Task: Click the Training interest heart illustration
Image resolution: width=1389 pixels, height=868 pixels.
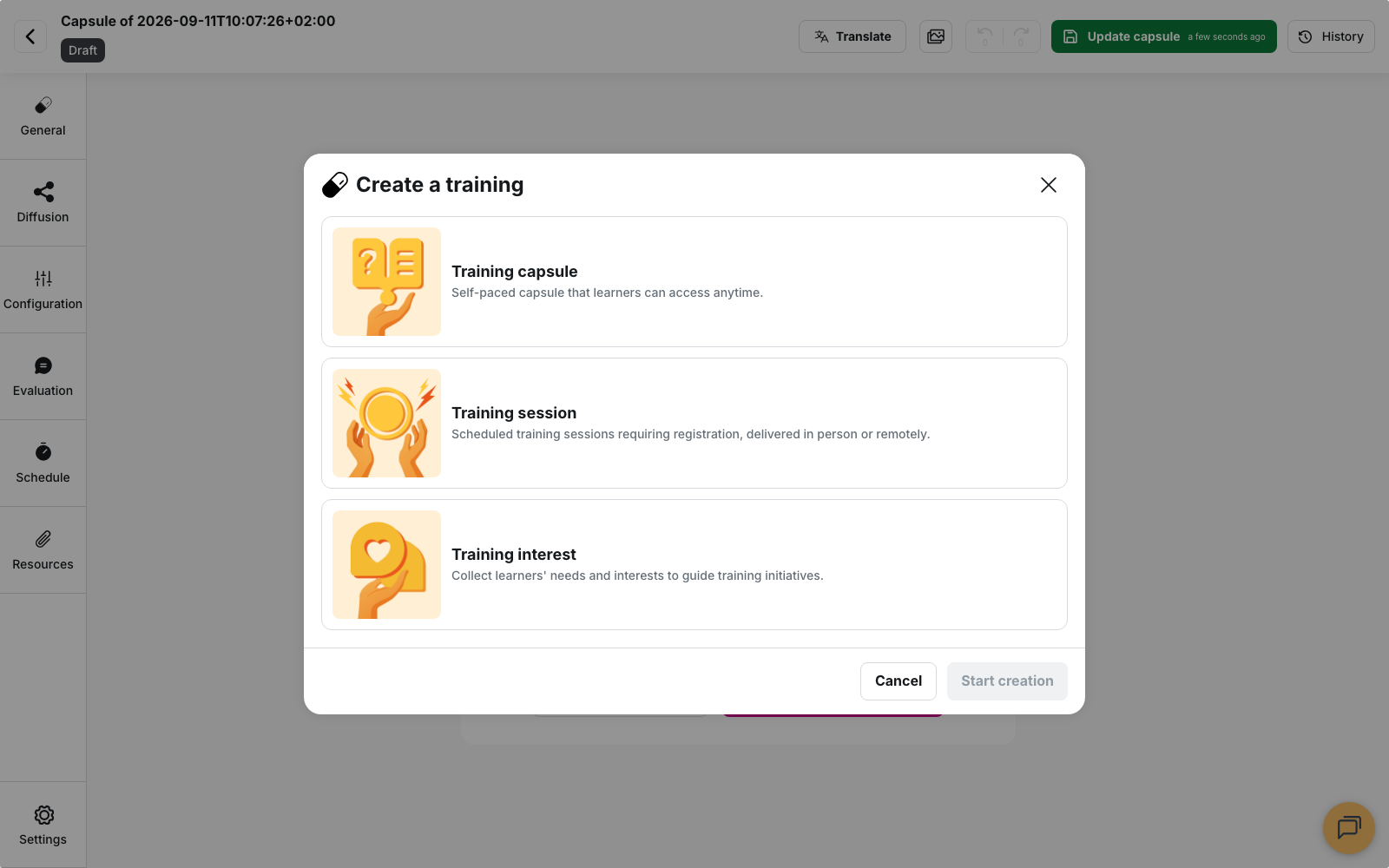Action: pos(386,565)
